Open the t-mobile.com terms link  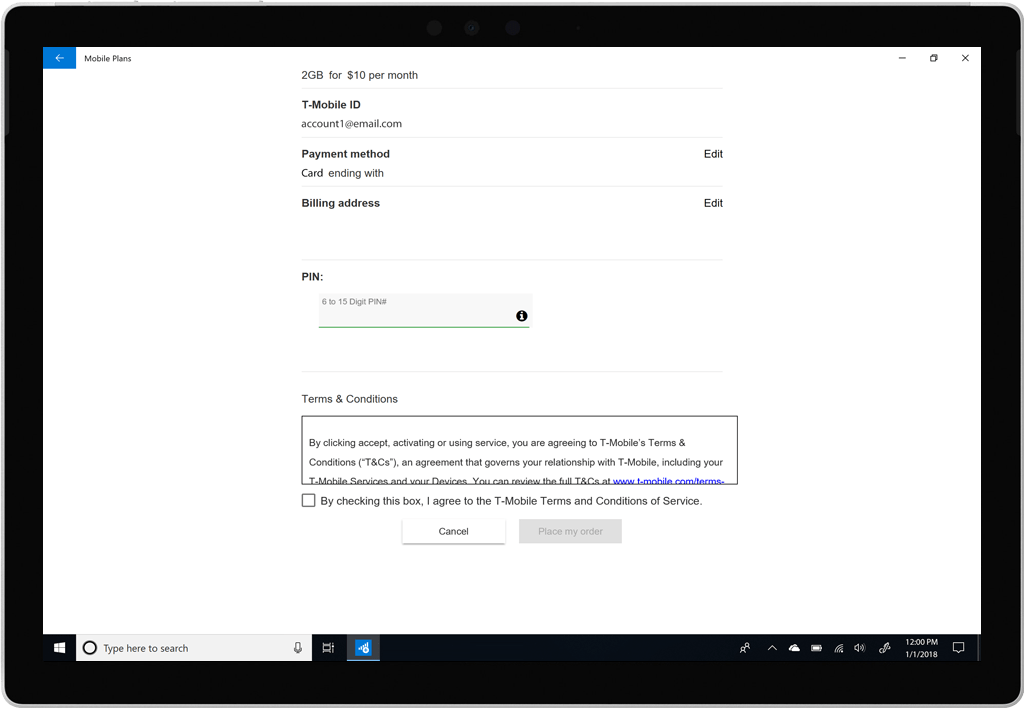click(668, 481)
